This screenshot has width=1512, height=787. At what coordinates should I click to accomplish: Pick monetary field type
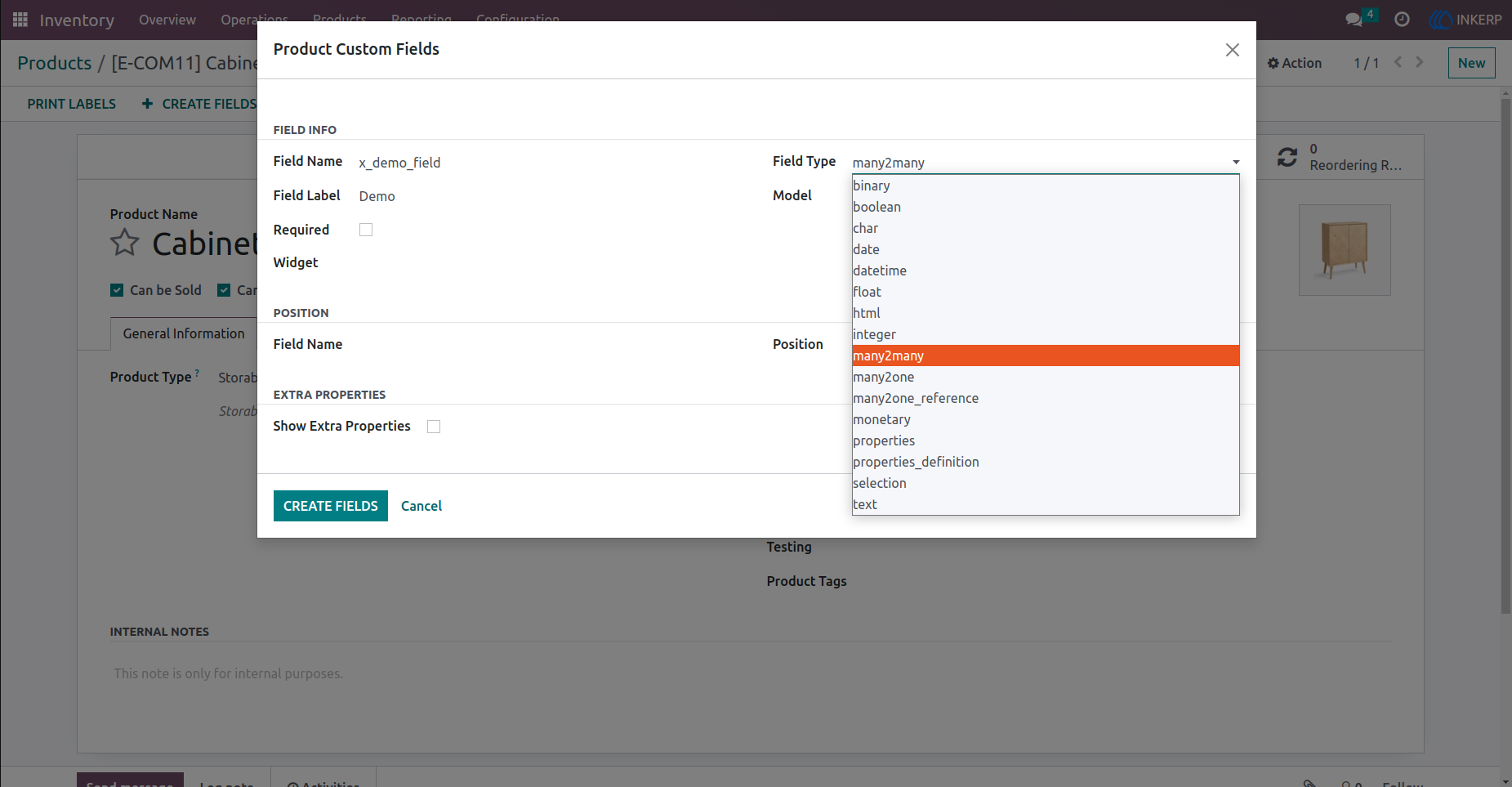[x=1046, y=419]
